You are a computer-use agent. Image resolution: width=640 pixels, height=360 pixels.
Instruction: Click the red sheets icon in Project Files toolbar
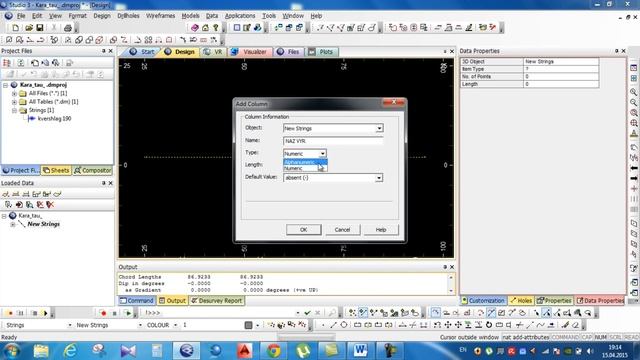[x=7, y=63]
